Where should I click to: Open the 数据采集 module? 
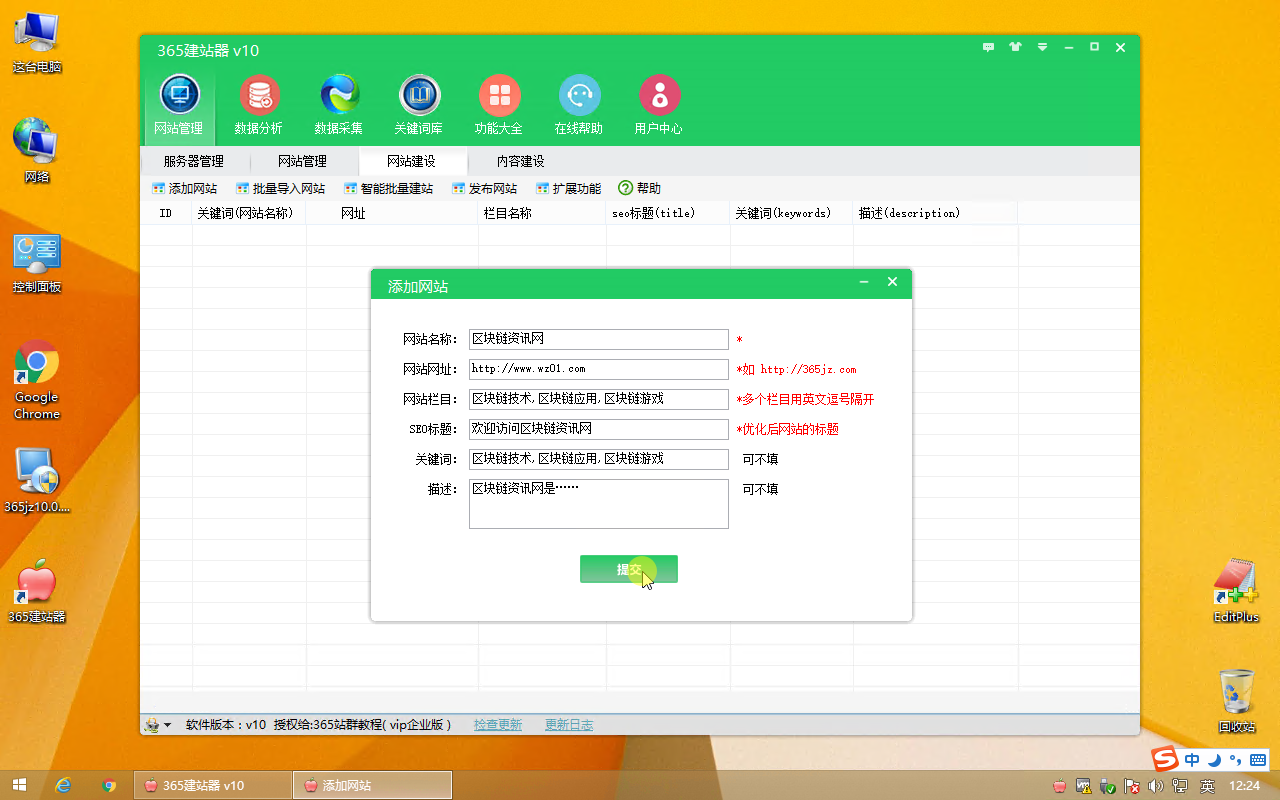coord(339,105)
